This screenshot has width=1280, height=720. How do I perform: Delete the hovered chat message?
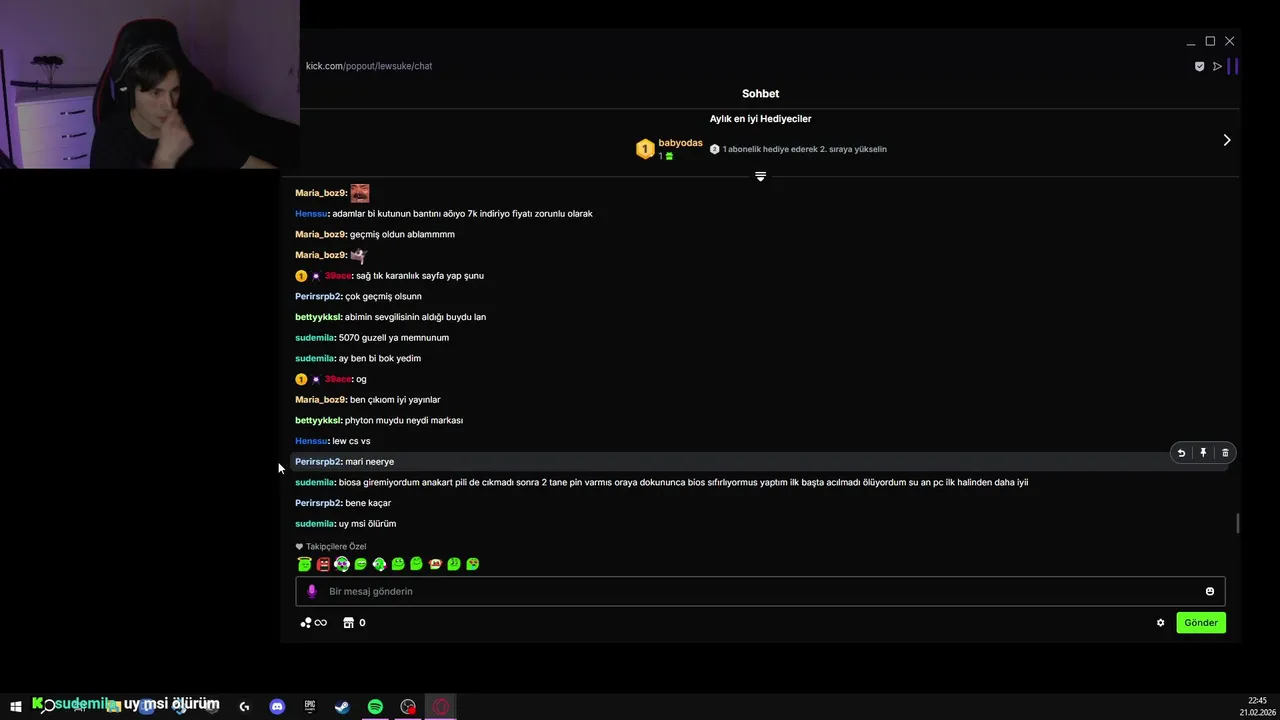point(1225,453)
